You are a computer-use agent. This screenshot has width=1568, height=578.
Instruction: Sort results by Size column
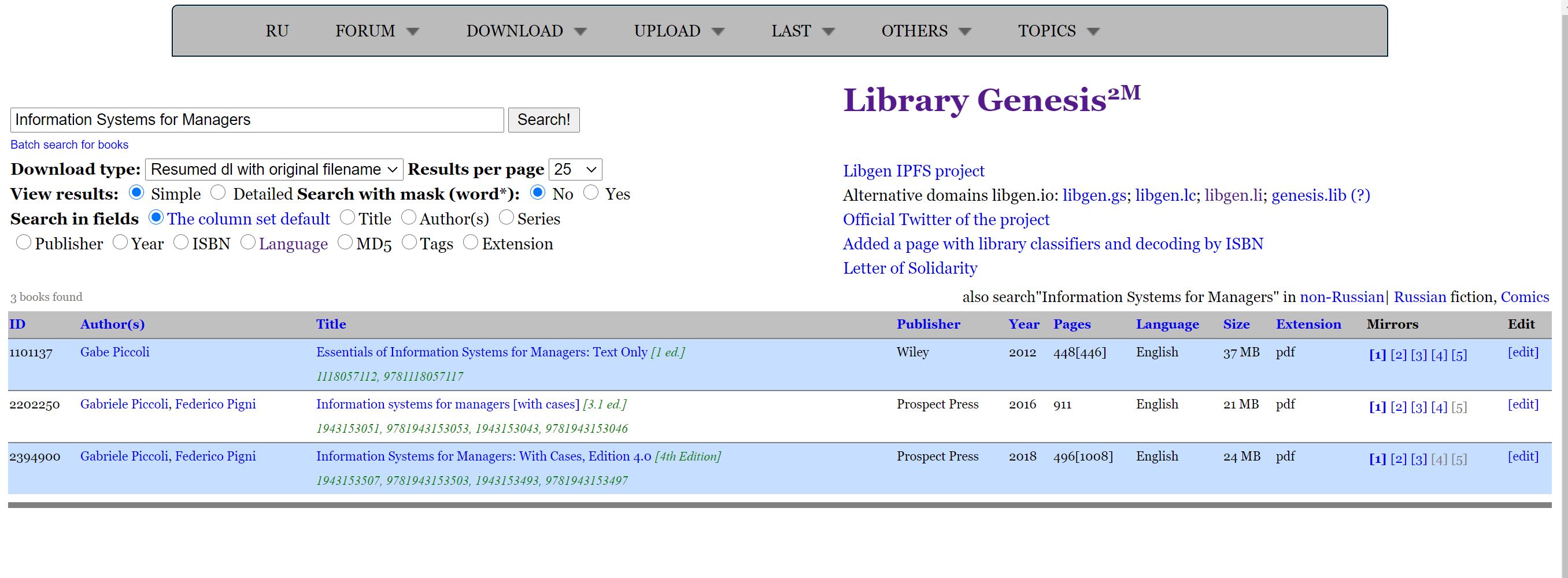point(1236,325)
